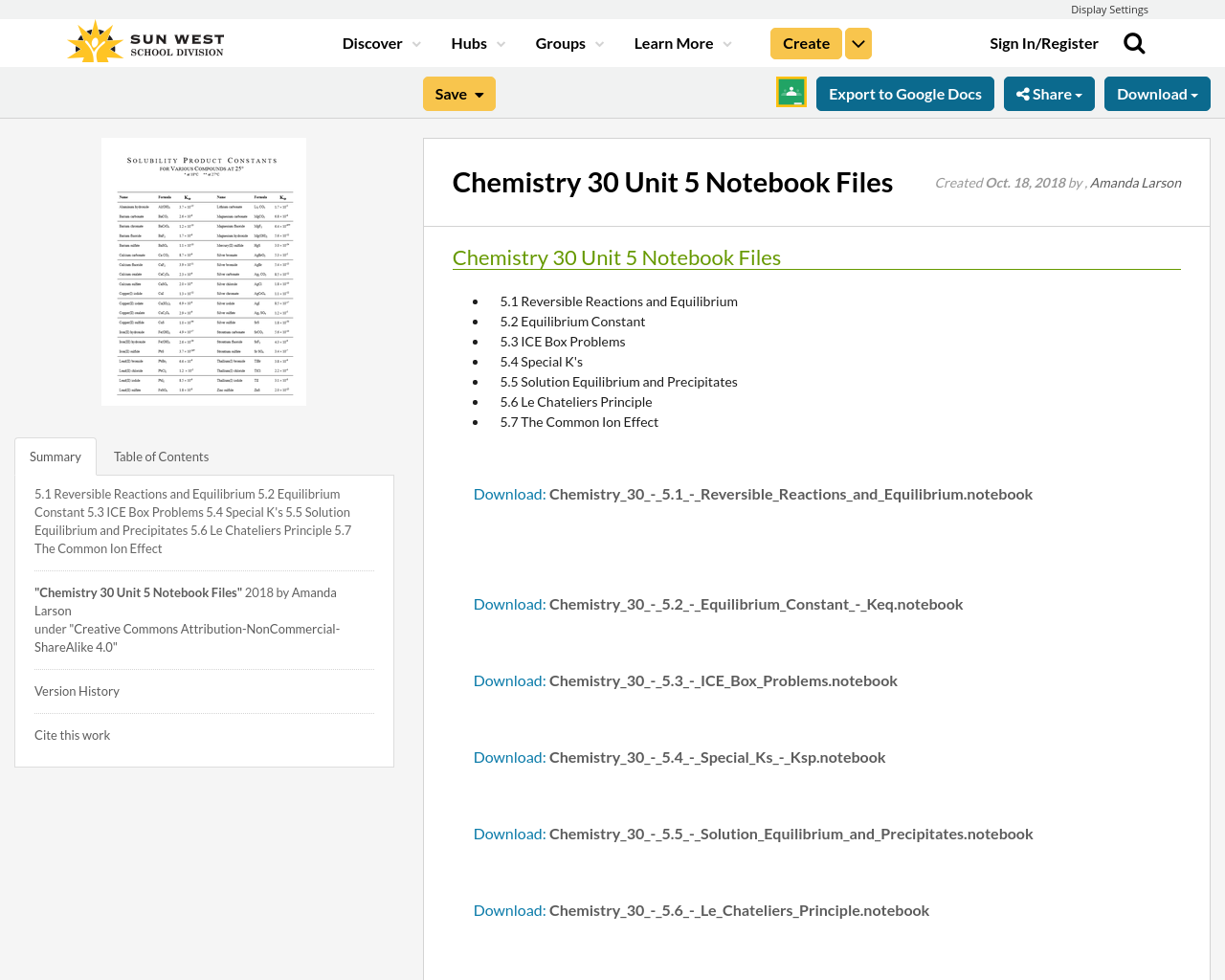
Task: Click Sign In/Register
Action: [1044, 43]
